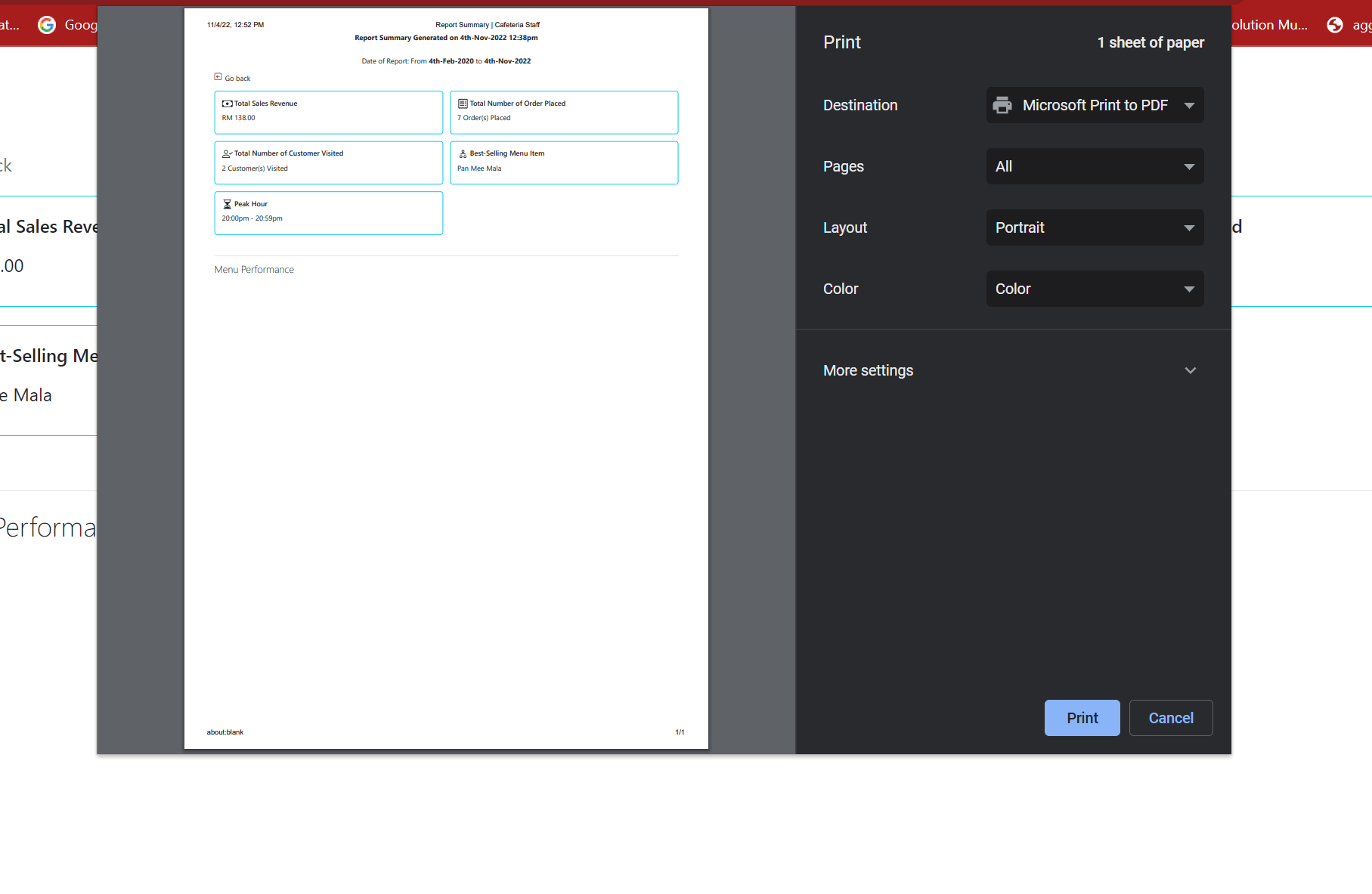Switch to the 'olution Mu...' browser tab

coord(1268,24)
